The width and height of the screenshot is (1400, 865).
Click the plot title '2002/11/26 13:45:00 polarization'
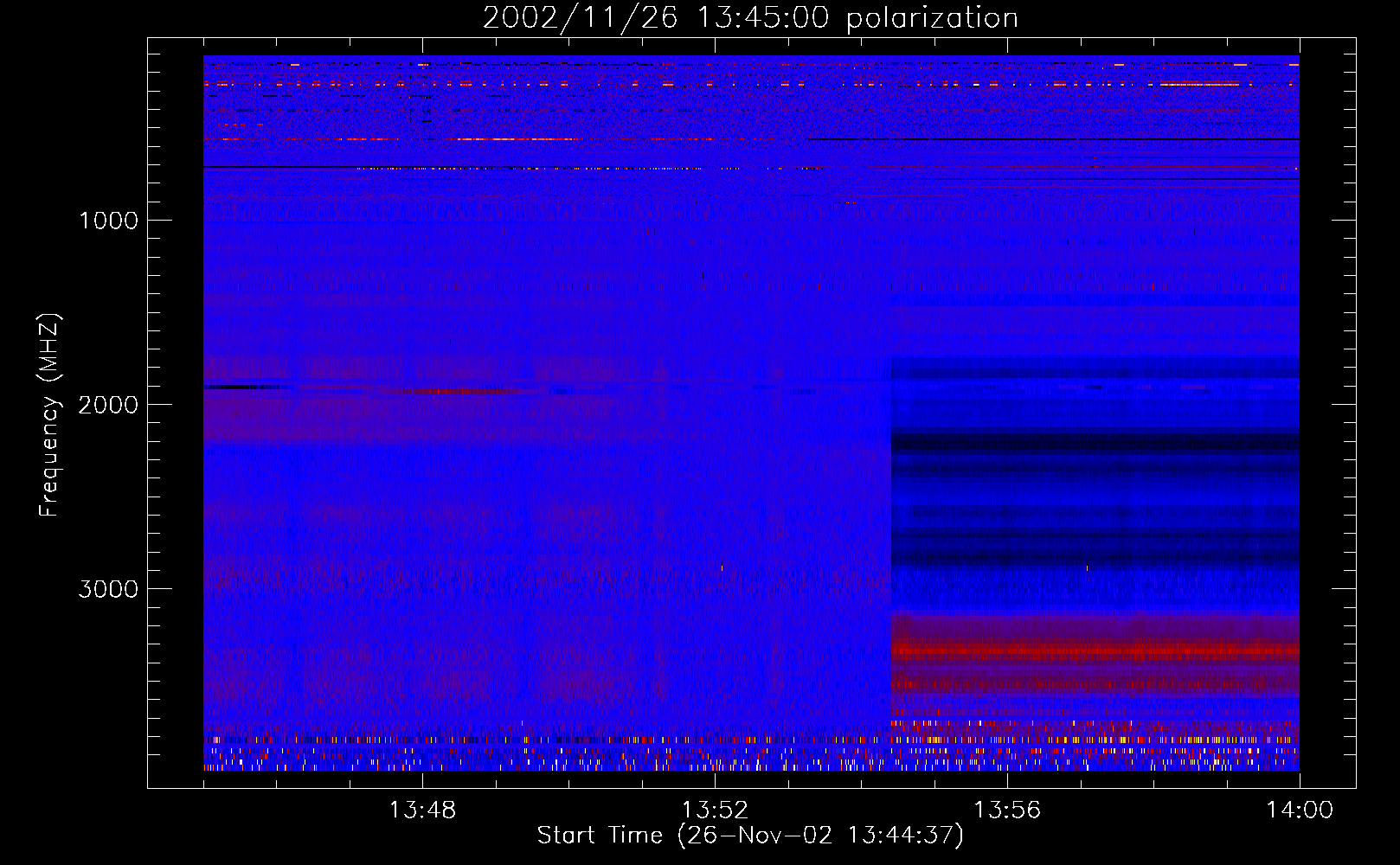tap(750, 18)
